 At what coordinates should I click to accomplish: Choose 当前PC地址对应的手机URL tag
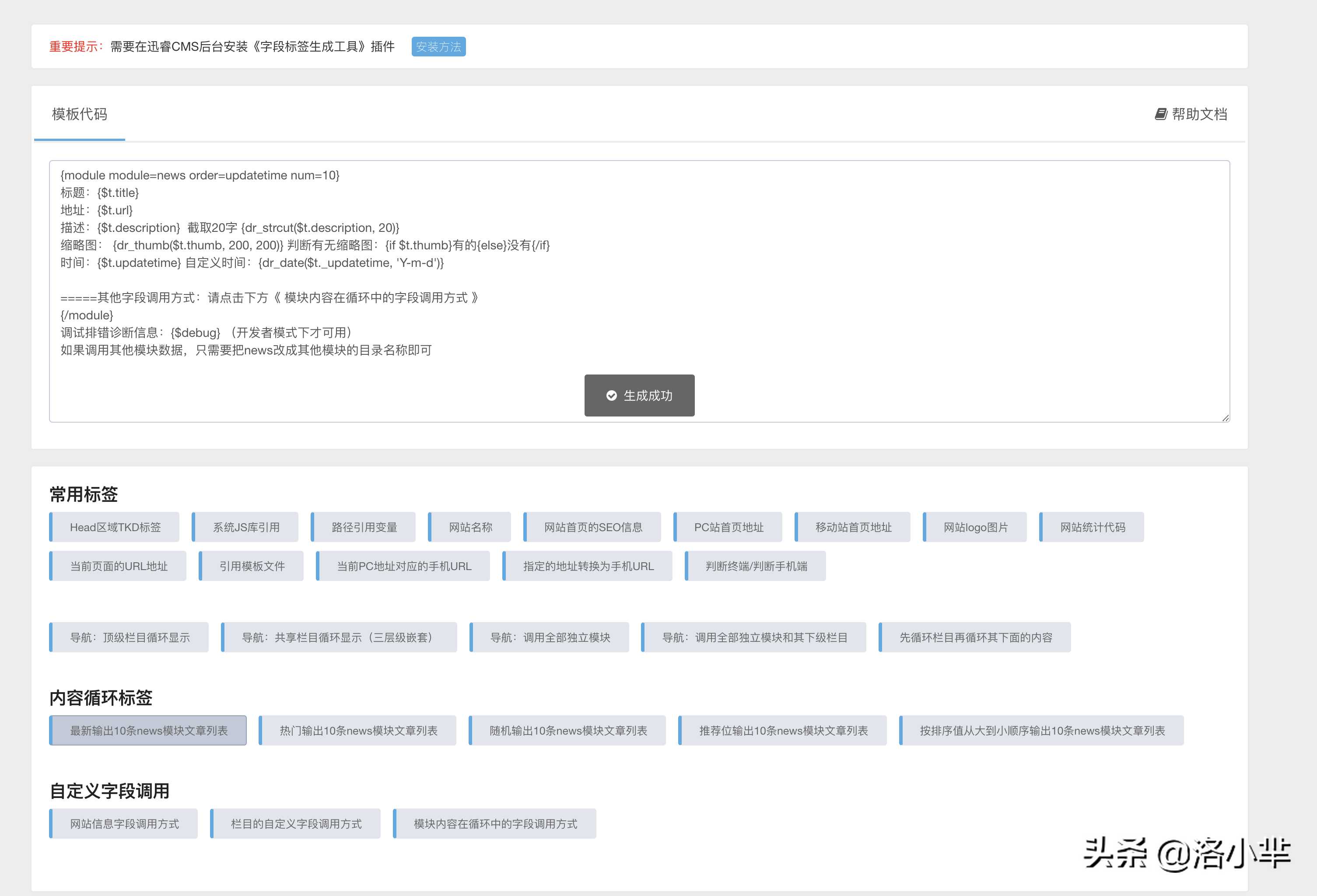click(x=403, y=566)
